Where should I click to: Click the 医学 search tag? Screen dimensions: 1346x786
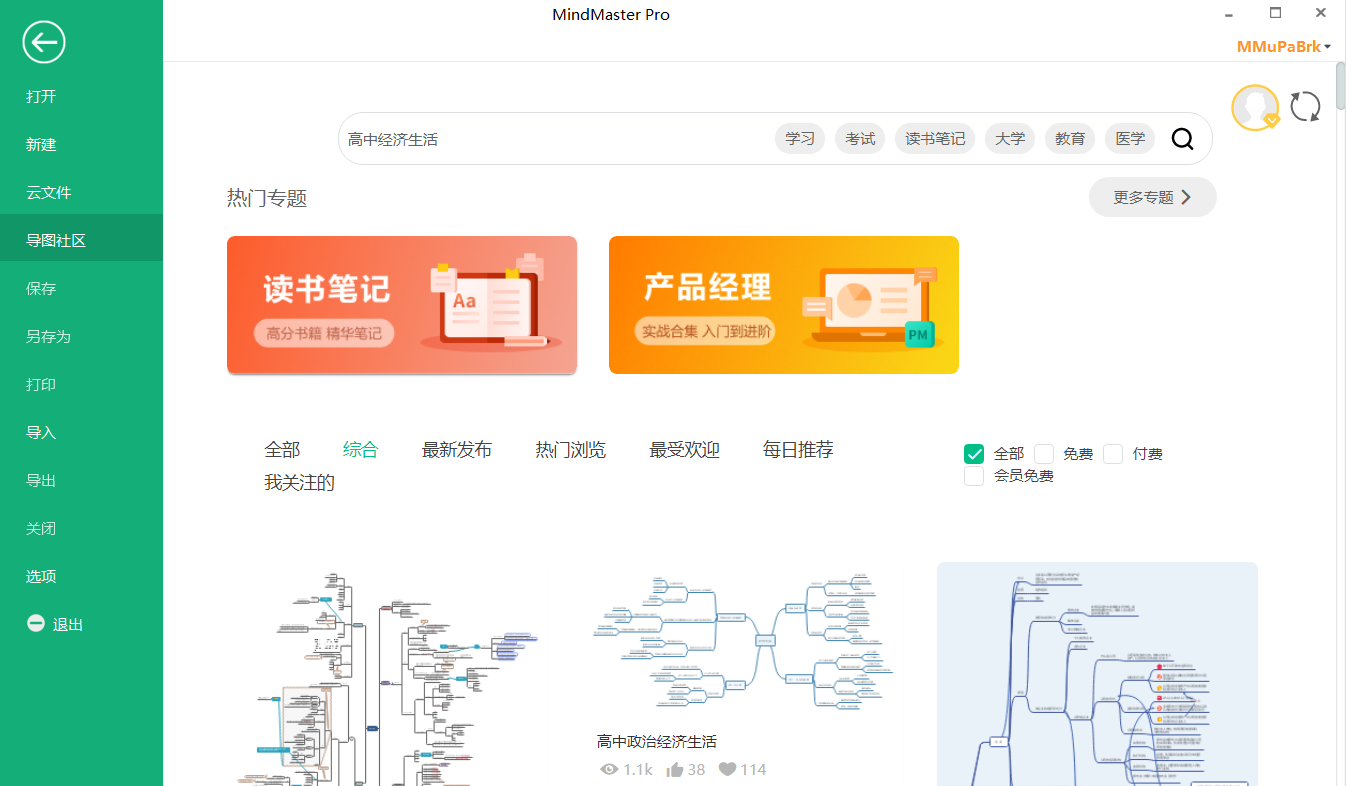[x=1130, y=139]
